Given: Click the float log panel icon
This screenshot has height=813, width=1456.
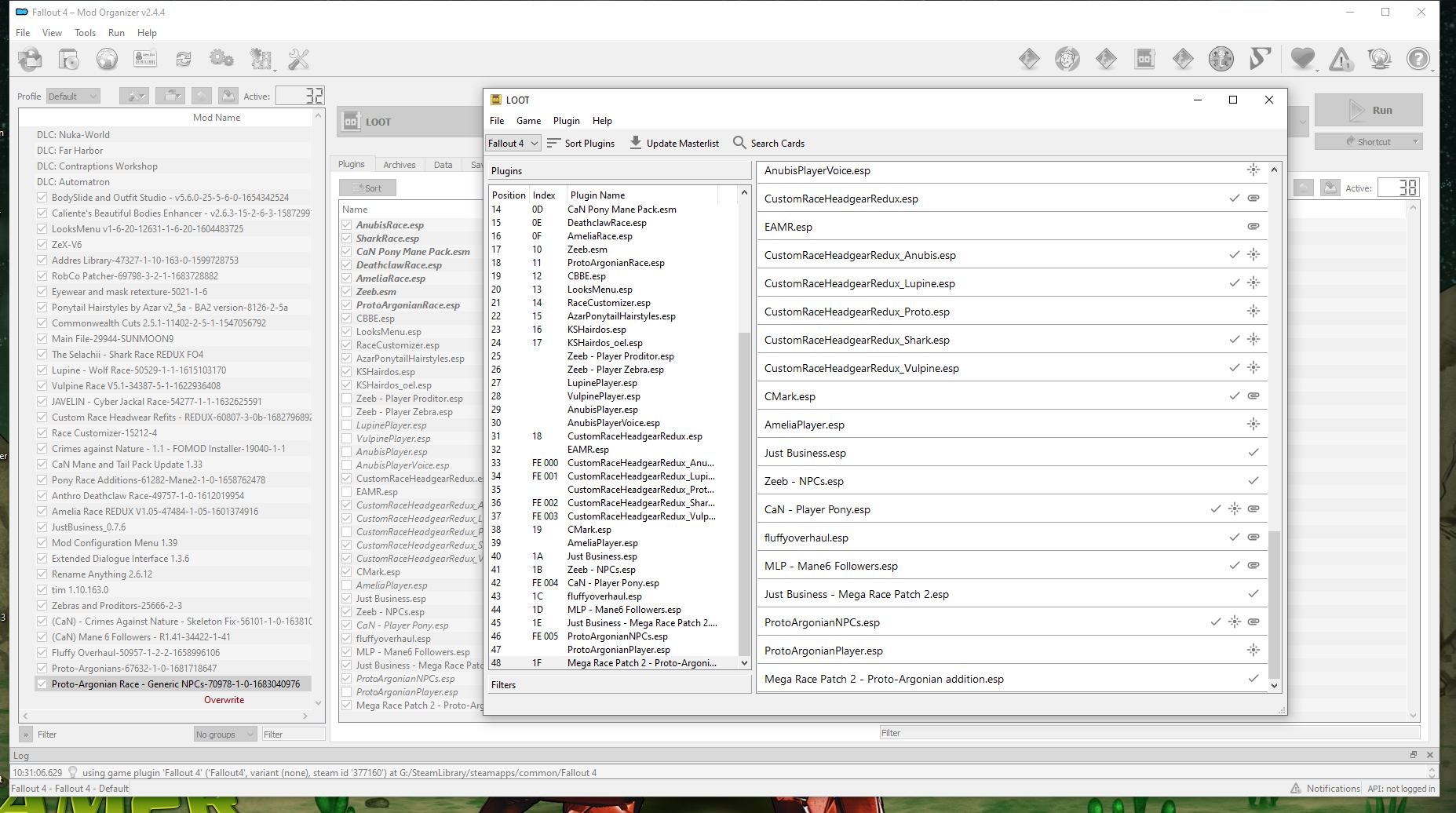Looking at the screenshot, I should [x=1414, y=755].
